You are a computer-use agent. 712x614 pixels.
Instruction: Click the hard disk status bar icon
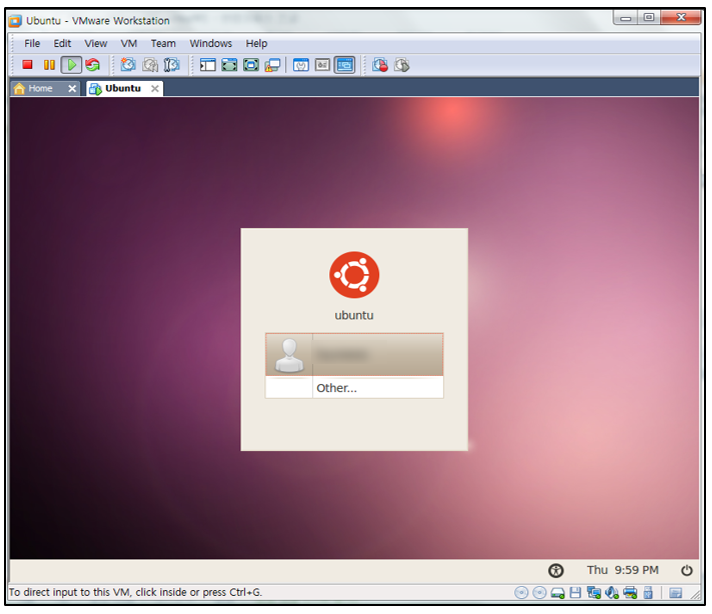(x=558, y=593)
